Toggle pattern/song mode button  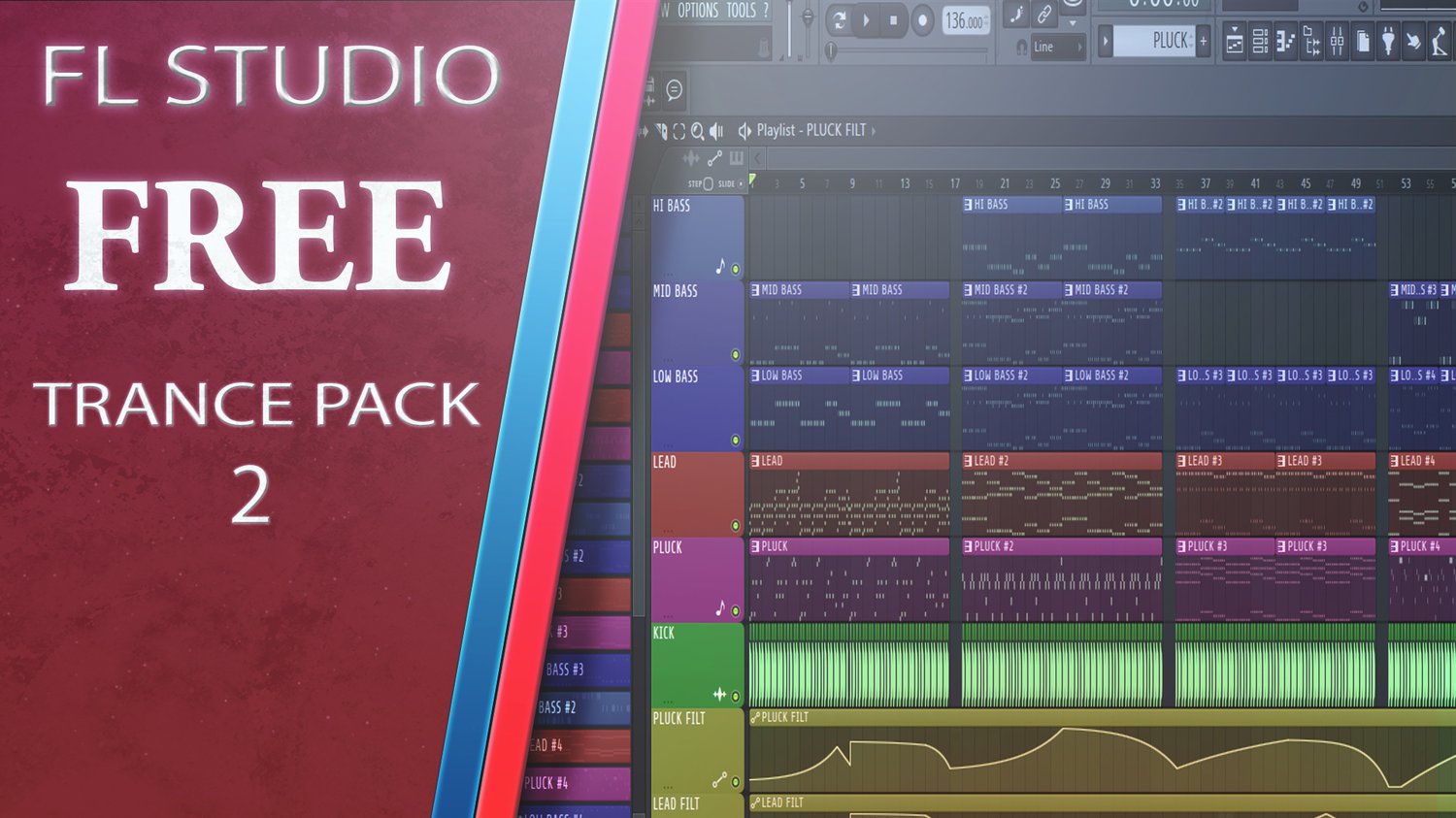coord(840,19)
